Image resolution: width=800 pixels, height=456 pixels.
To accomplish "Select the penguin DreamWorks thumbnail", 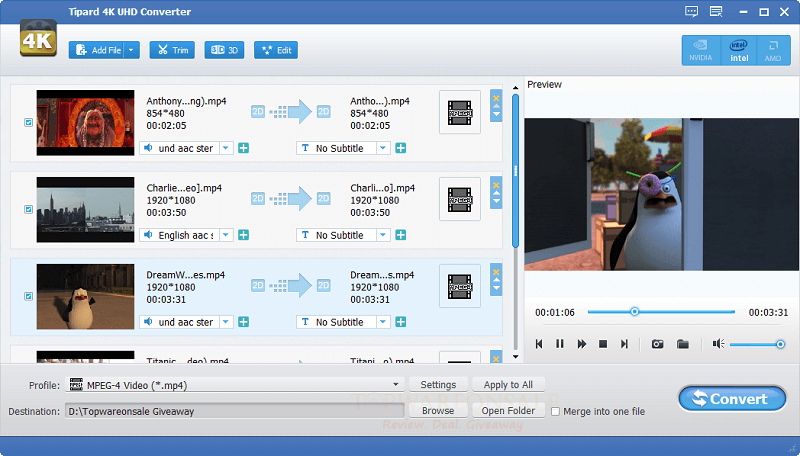I will coord(86,296).
